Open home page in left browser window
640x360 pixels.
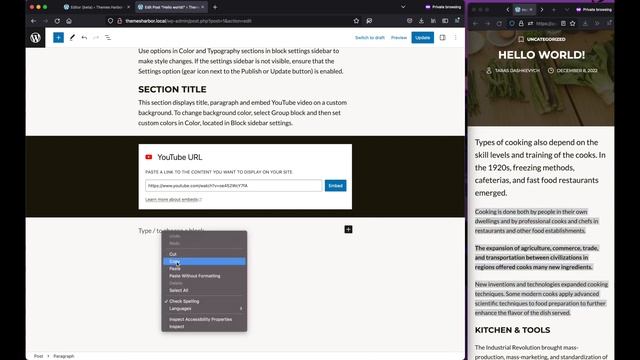click(x=69, y=21)
